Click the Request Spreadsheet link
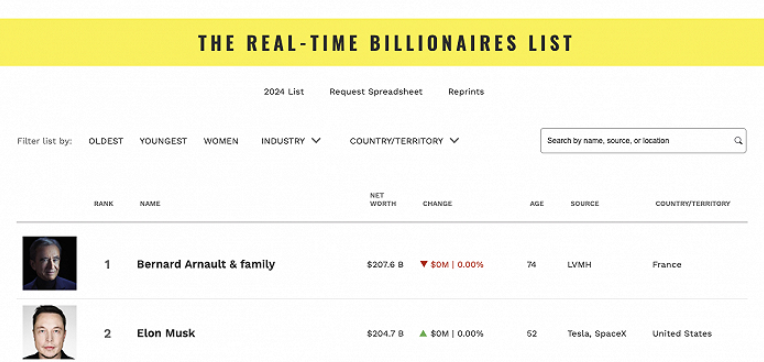The width and height of the screenshot is (764, 362). click(376, 92)
